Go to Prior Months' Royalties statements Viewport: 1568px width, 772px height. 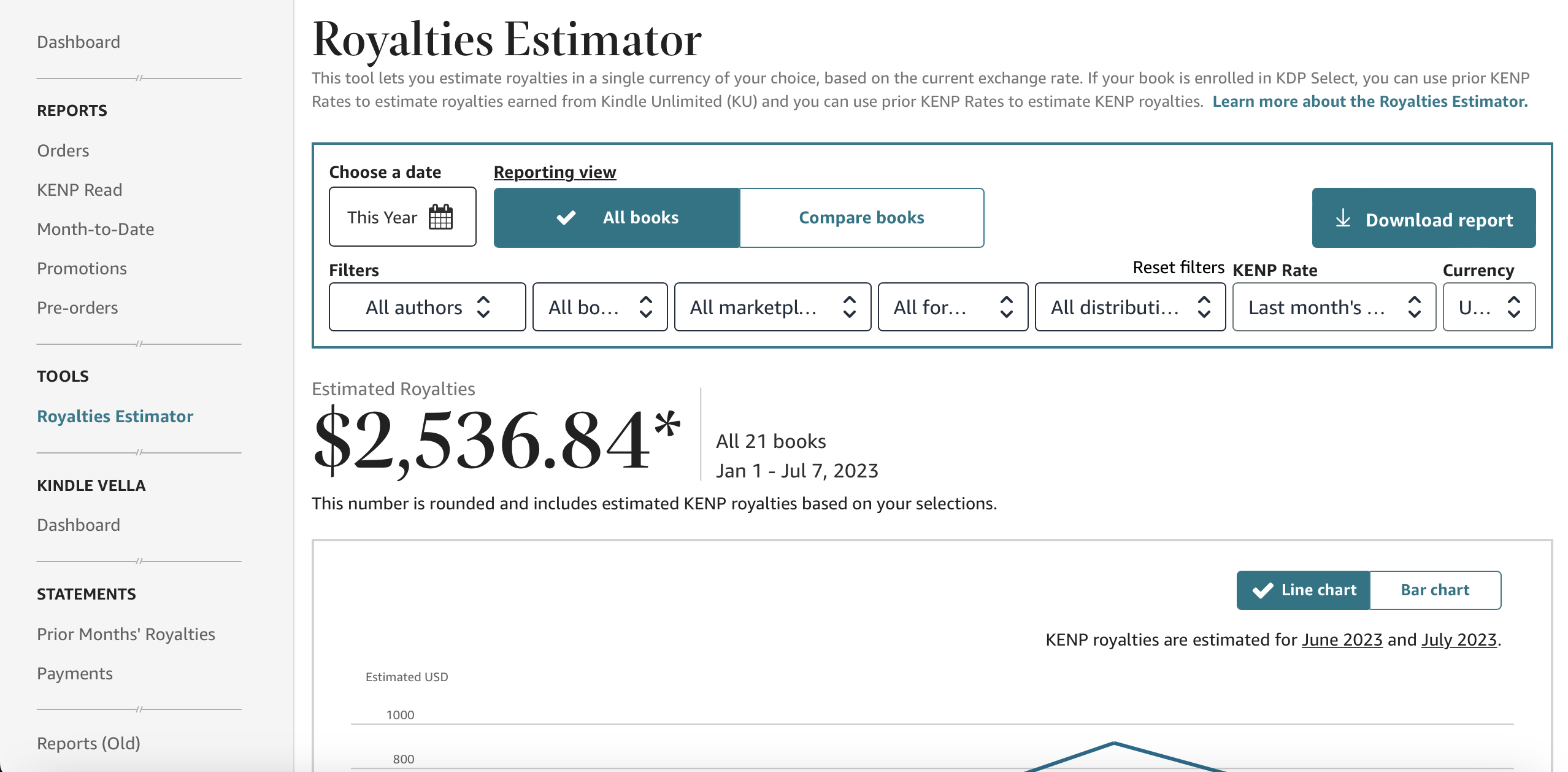coord(126,634)
